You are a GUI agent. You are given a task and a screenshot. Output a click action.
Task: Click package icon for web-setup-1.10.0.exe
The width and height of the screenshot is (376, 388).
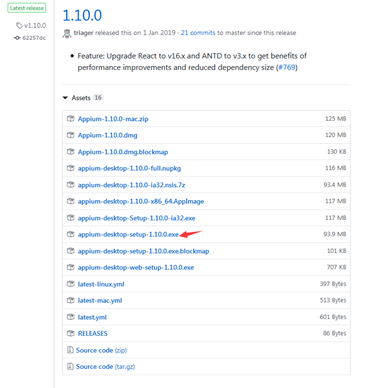pyautogui.click(x=70, y=267)
